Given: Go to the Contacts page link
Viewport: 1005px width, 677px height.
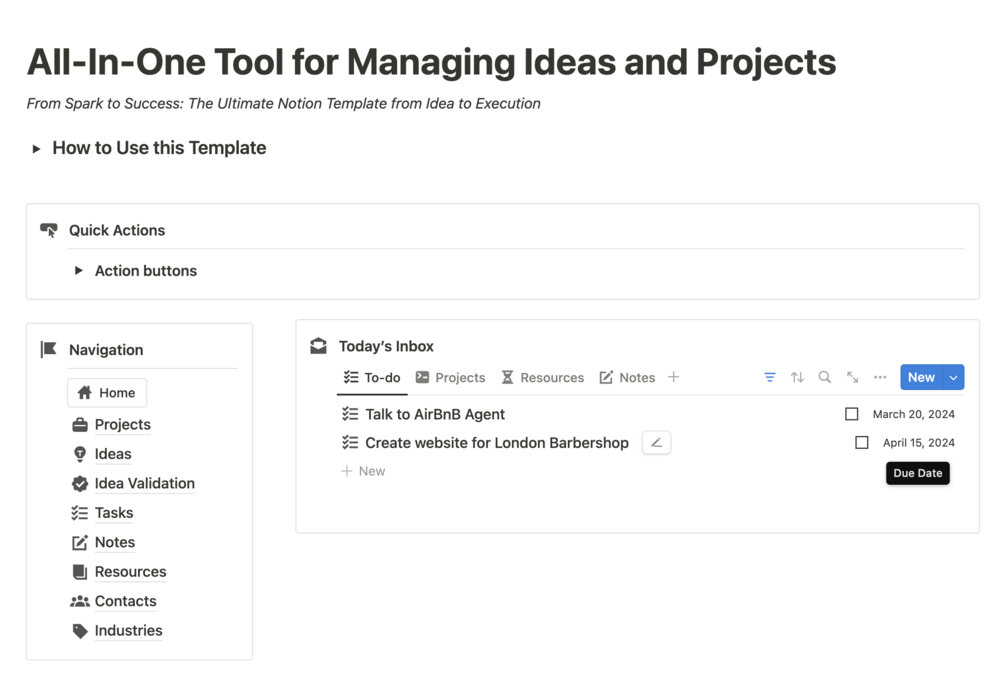Looking at the screenshot, I should point(125,601).
